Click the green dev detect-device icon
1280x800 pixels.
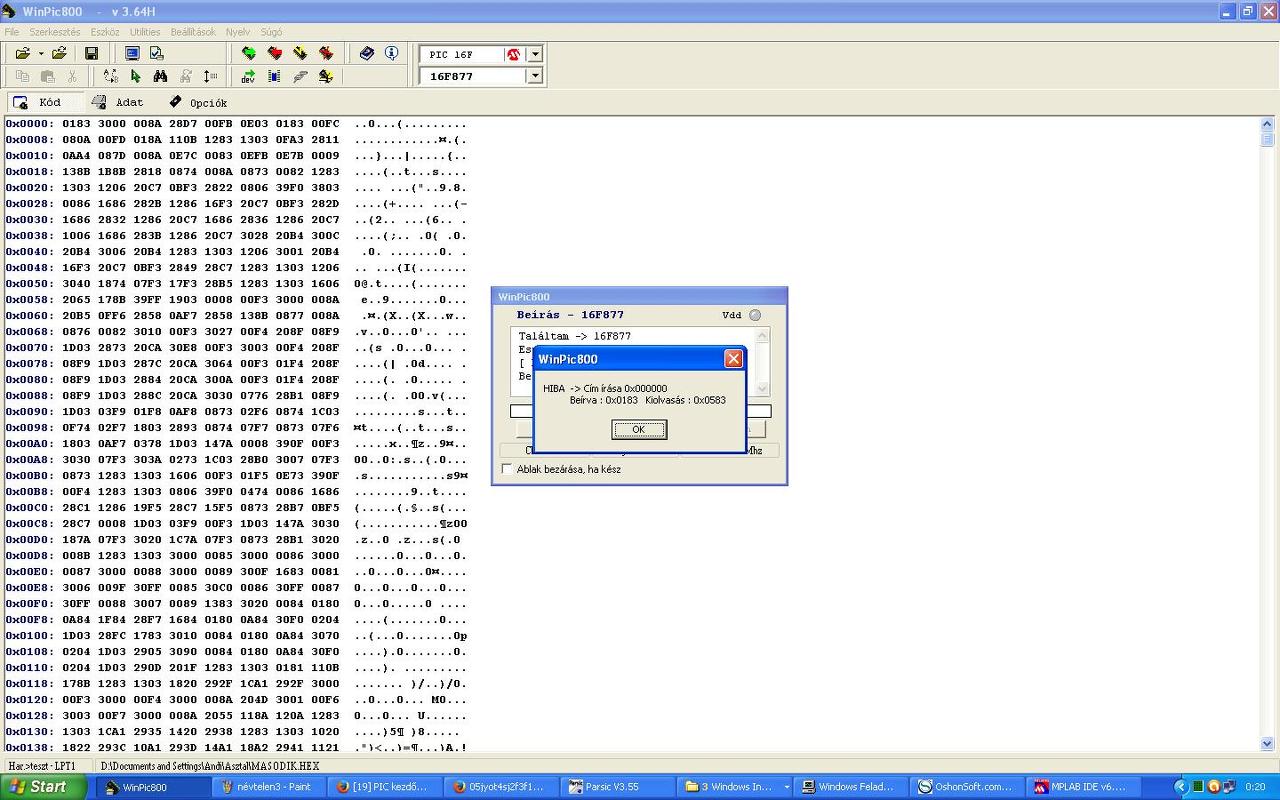coord(249,76)
